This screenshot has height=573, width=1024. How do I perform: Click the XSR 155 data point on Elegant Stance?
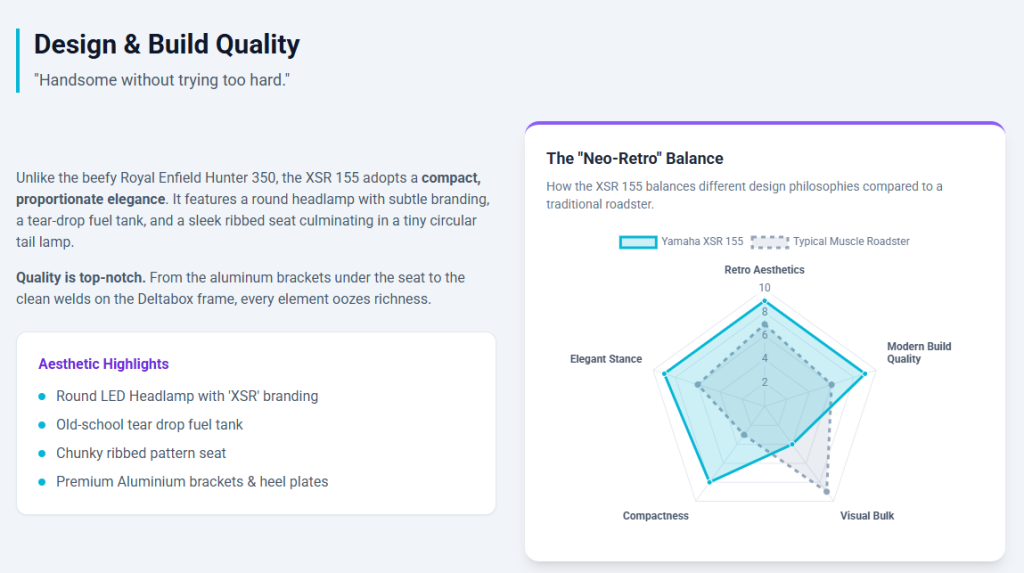click(x=664, y=374)
